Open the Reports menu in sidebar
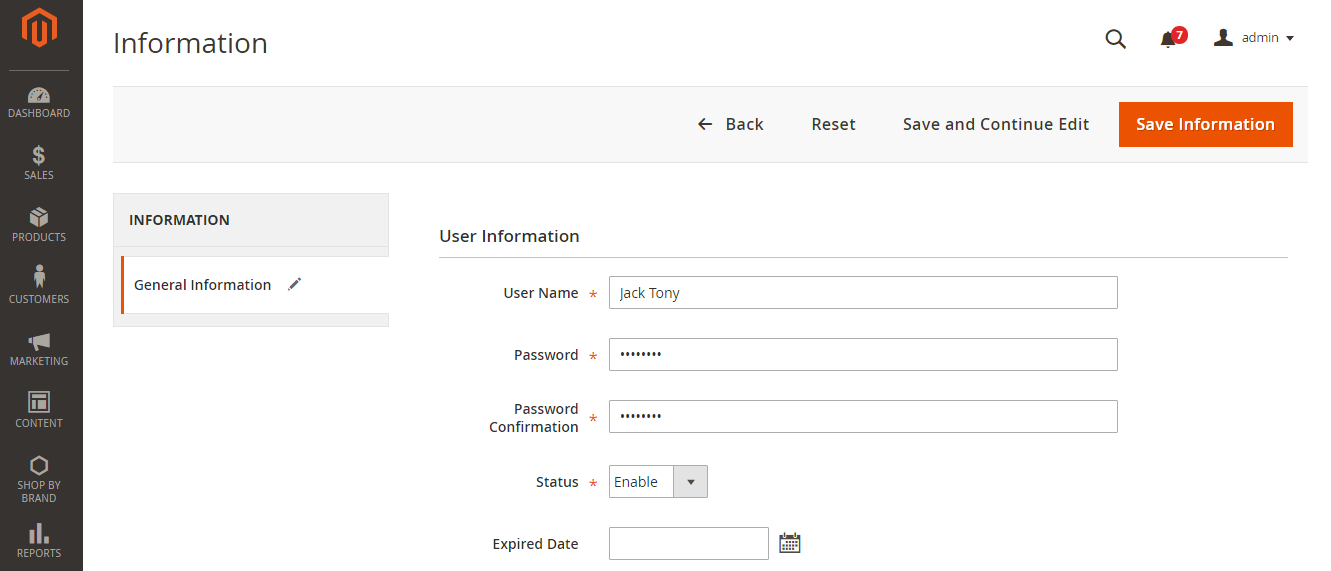 [x=39, y=541]
